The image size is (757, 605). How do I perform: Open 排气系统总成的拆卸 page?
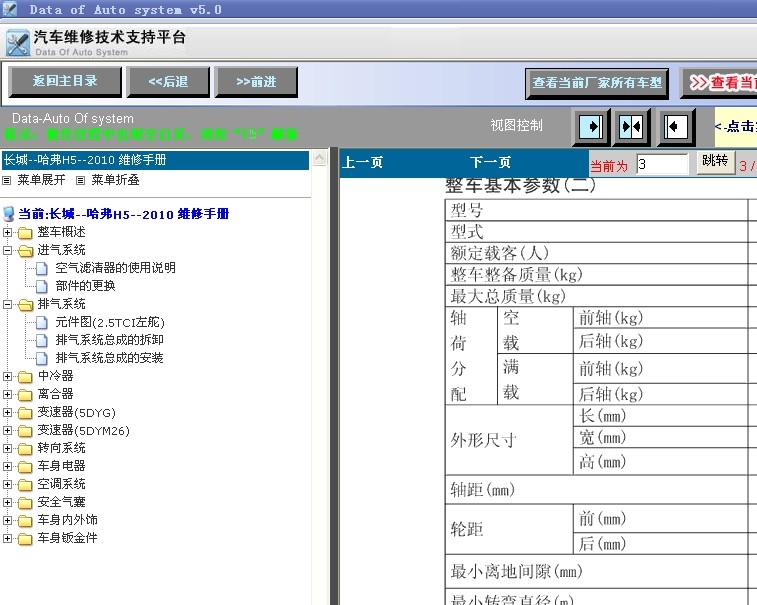coord(109,340)
